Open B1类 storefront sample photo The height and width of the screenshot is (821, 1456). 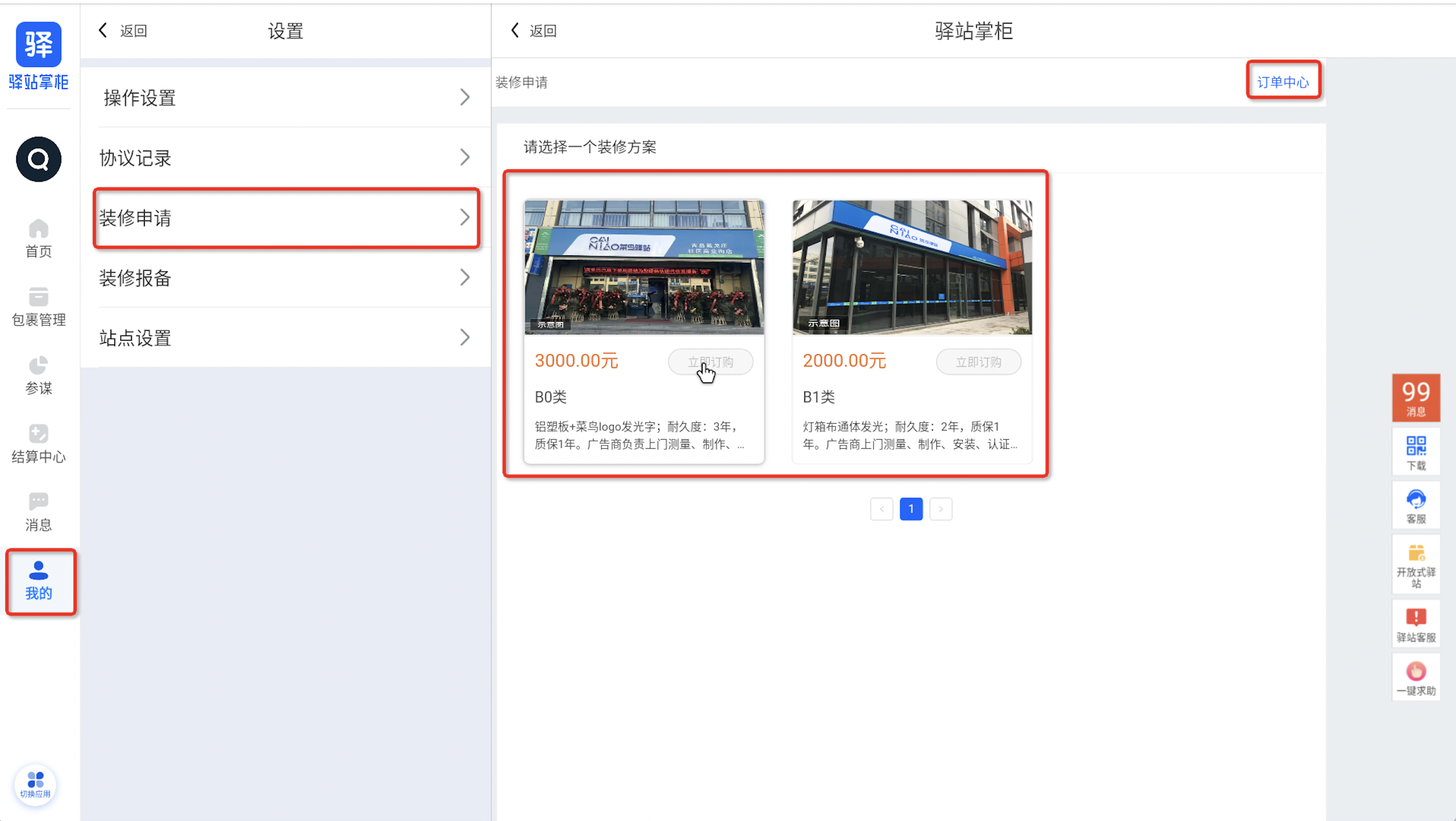tap(912, 267)
